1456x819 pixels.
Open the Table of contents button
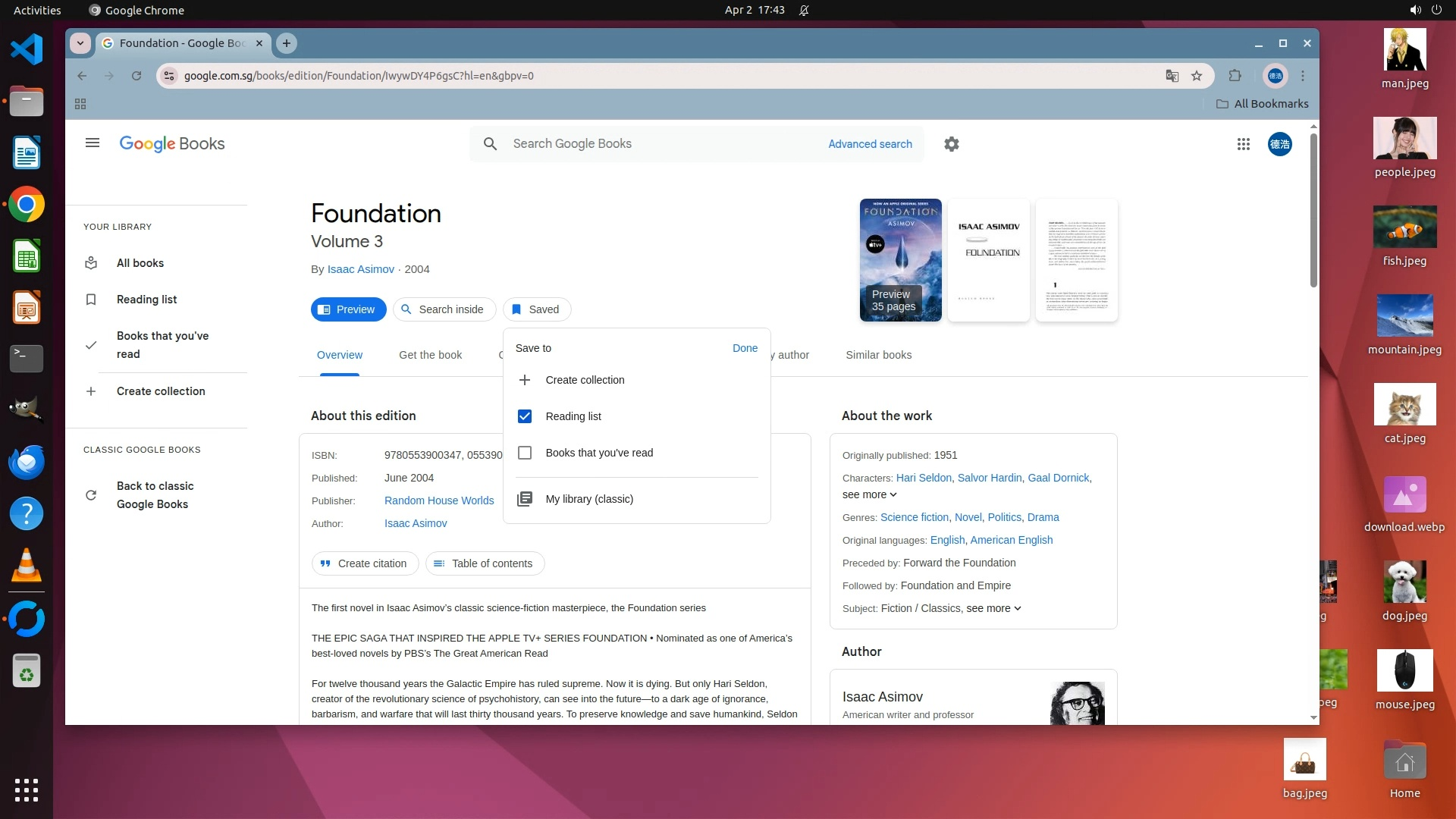(485, 563)
